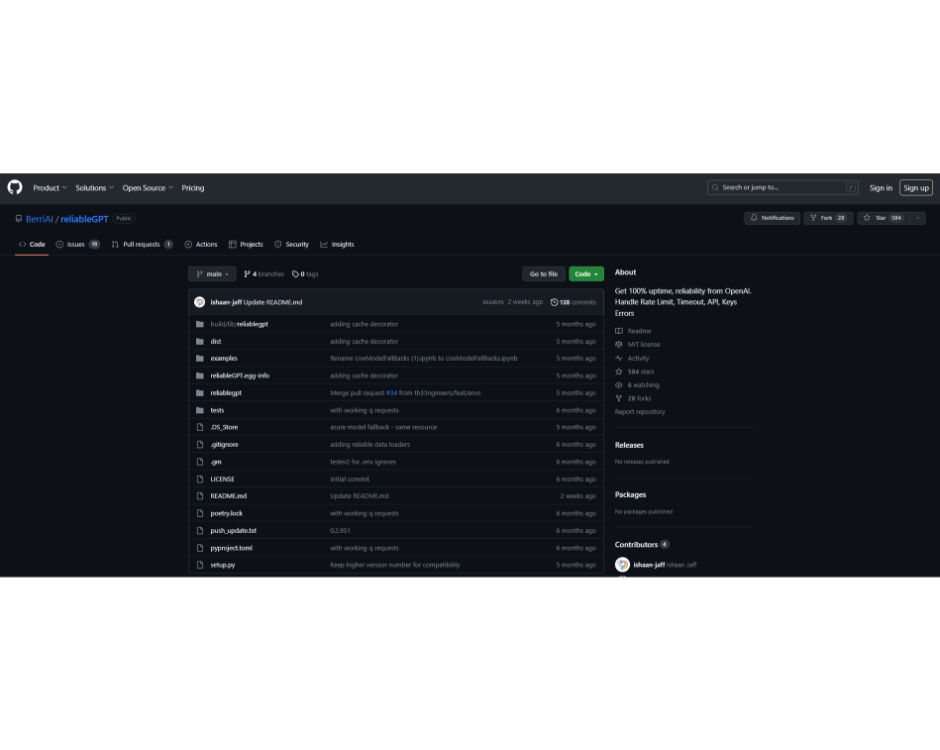940x750 pixels.
Task: Click the bell icon in the Notifications button
Action: 754,218
